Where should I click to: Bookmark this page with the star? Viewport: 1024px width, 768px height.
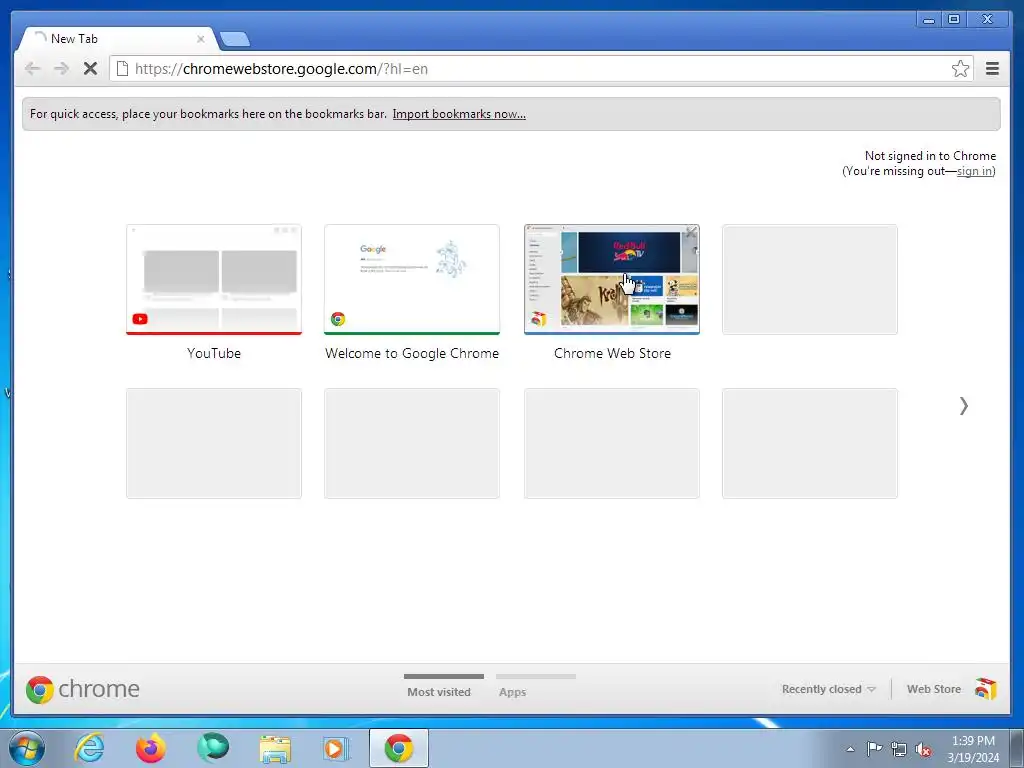pyautogui.click(x=960, y=69)
